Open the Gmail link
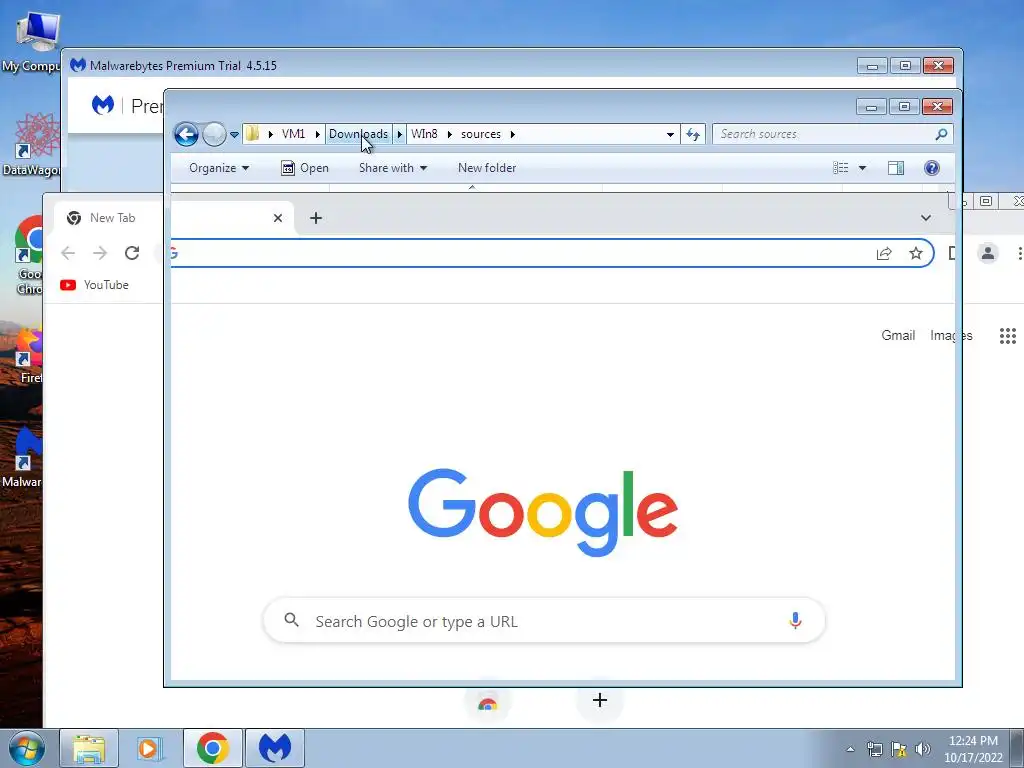This screenshot has width=1024, height=768. coord(898,335)
